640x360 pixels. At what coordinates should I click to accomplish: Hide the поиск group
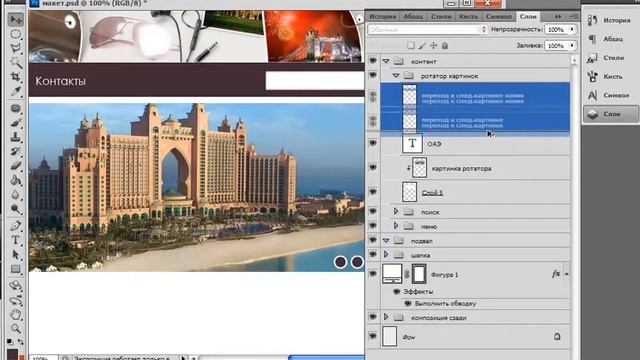pos(373,211)
